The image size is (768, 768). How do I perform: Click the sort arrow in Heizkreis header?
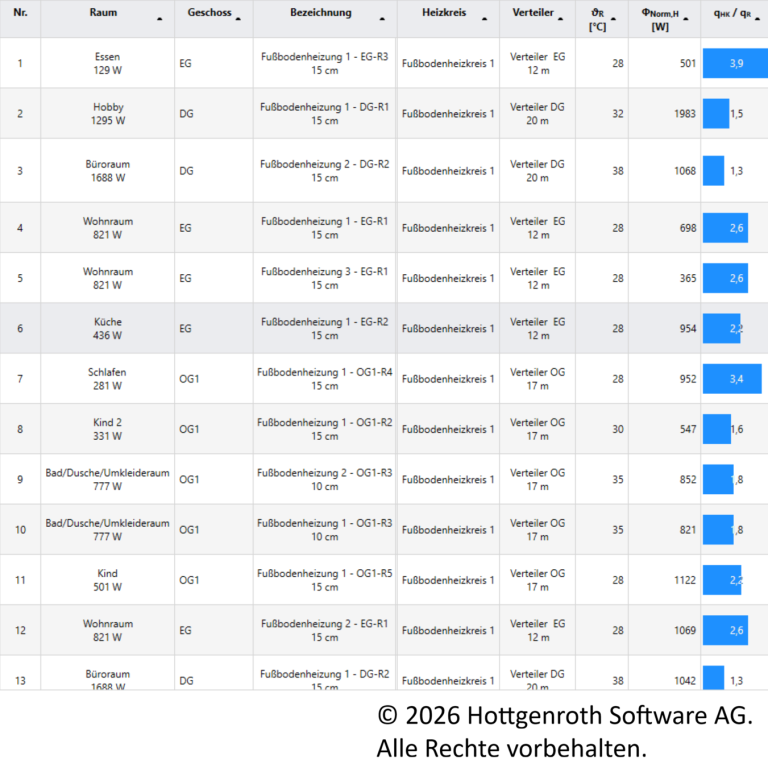click(485, 19)
